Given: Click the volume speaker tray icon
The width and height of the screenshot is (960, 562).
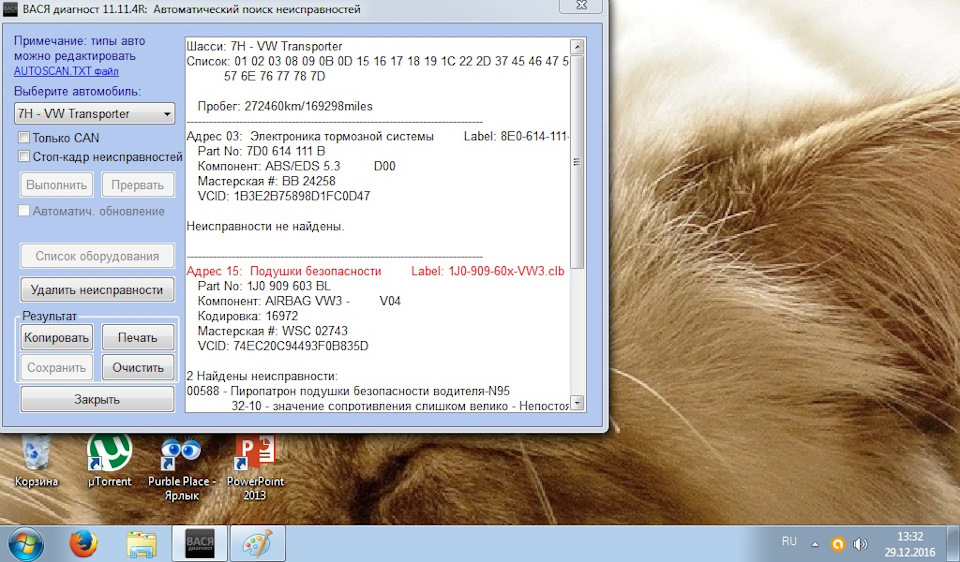Looking at the screenshot, I should (861, 544).
